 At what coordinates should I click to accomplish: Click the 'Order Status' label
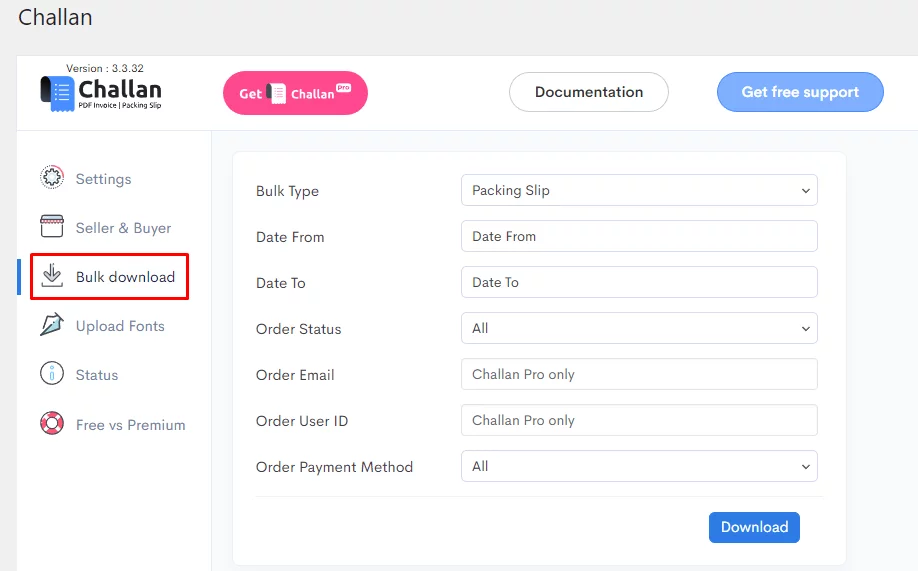point(299,329)
